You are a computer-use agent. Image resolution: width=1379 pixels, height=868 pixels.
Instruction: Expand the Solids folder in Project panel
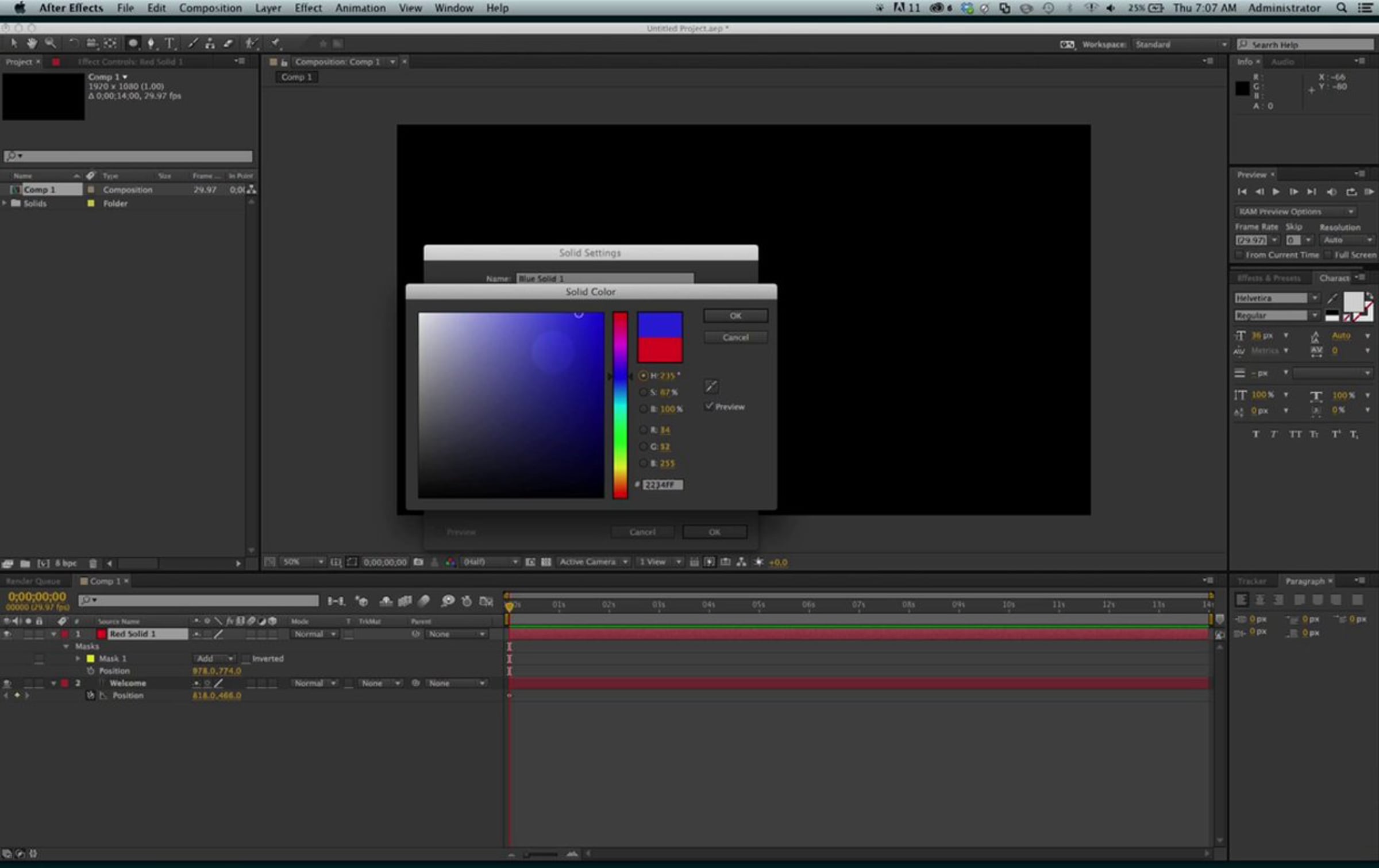point(5,203)
